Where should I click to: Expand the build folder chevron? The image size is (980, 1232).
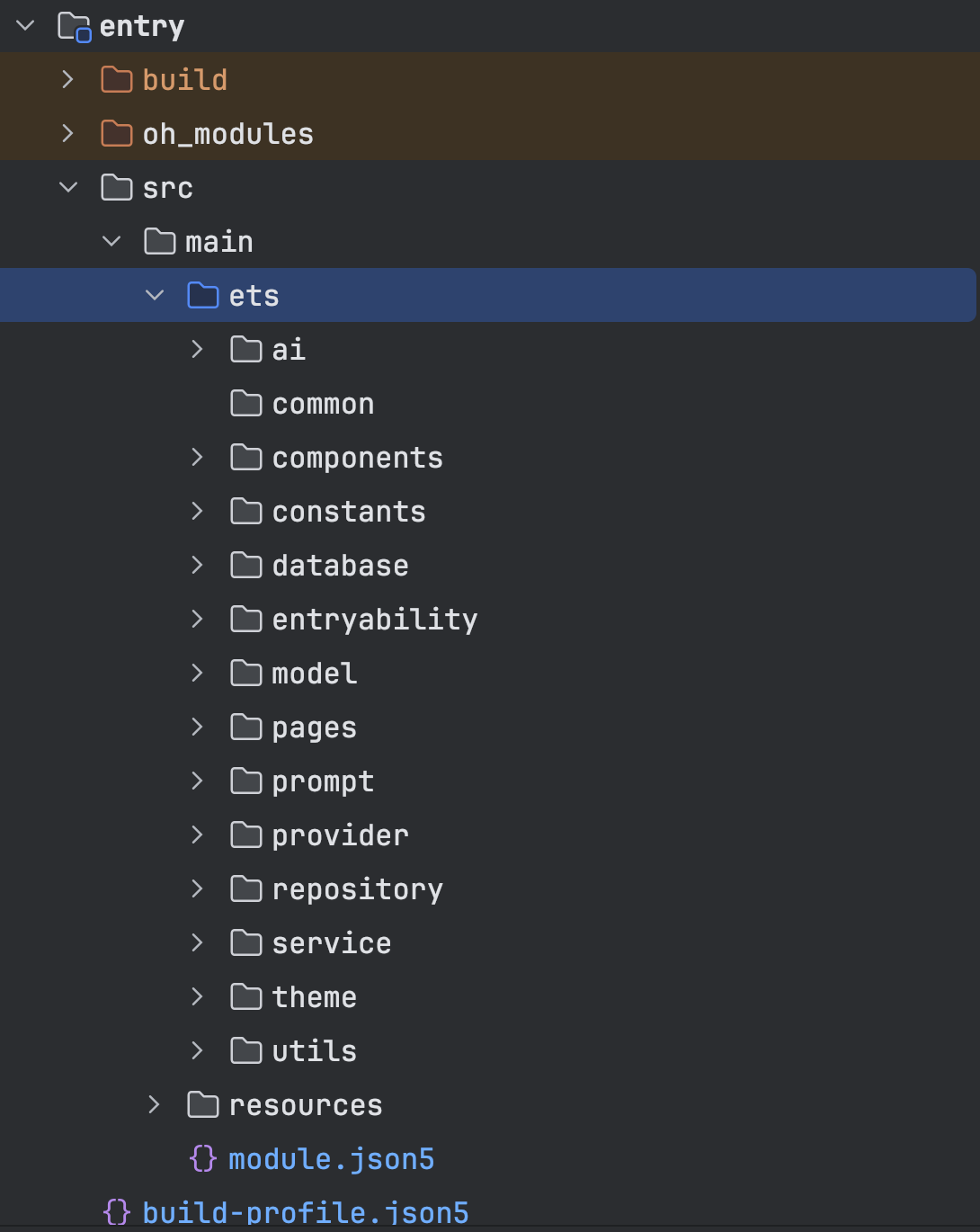(68, 80)
